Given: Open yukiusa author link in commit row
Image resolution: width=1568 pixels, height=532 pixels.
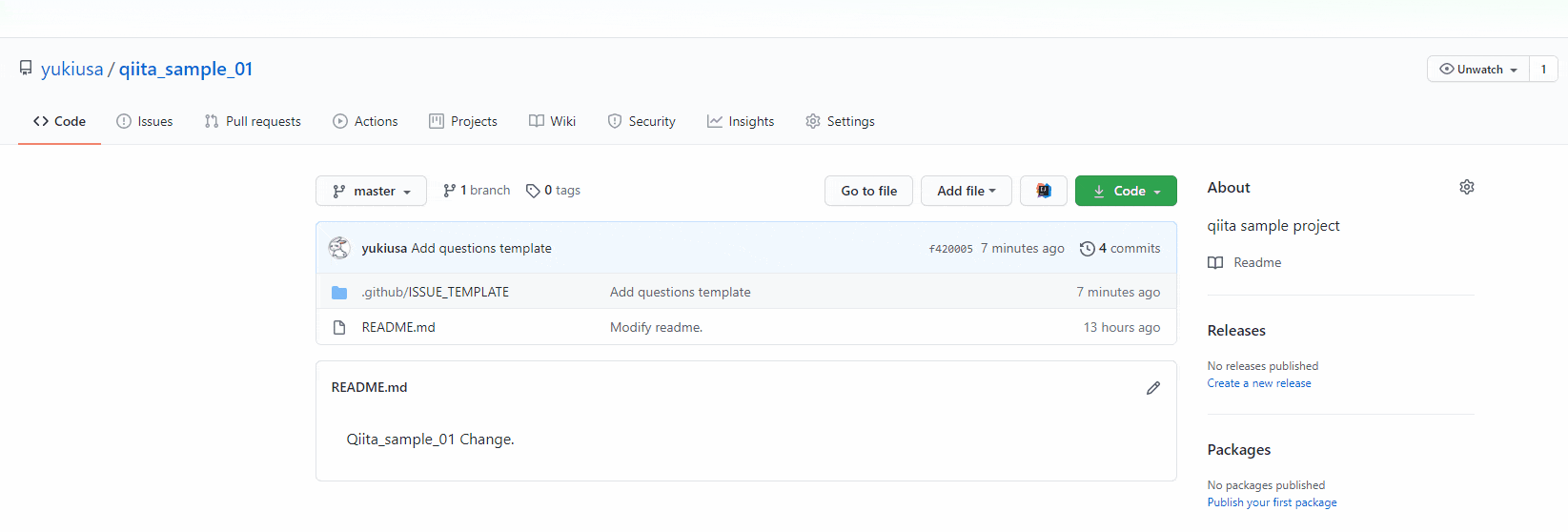Looking at the screenshot, I should [x=384, y=248].
